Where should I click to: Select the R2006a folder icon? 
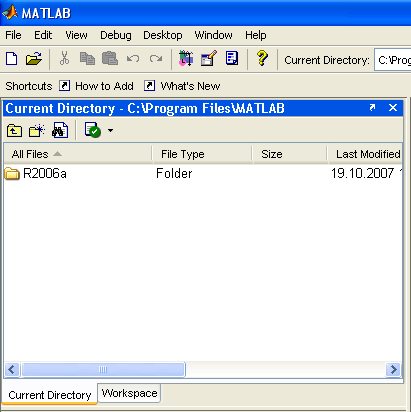pyautogui.click(x=12, y=174)
